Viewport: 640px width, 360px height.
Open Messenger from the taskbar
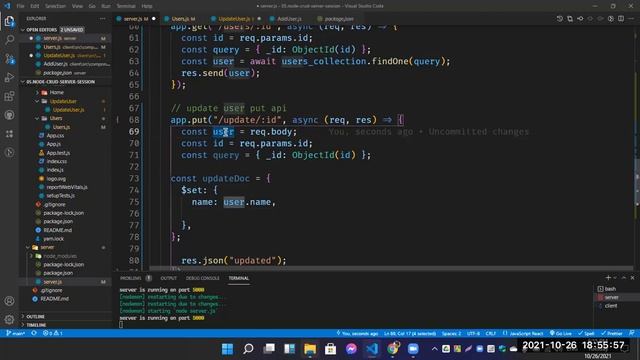[x=351, y=349]
